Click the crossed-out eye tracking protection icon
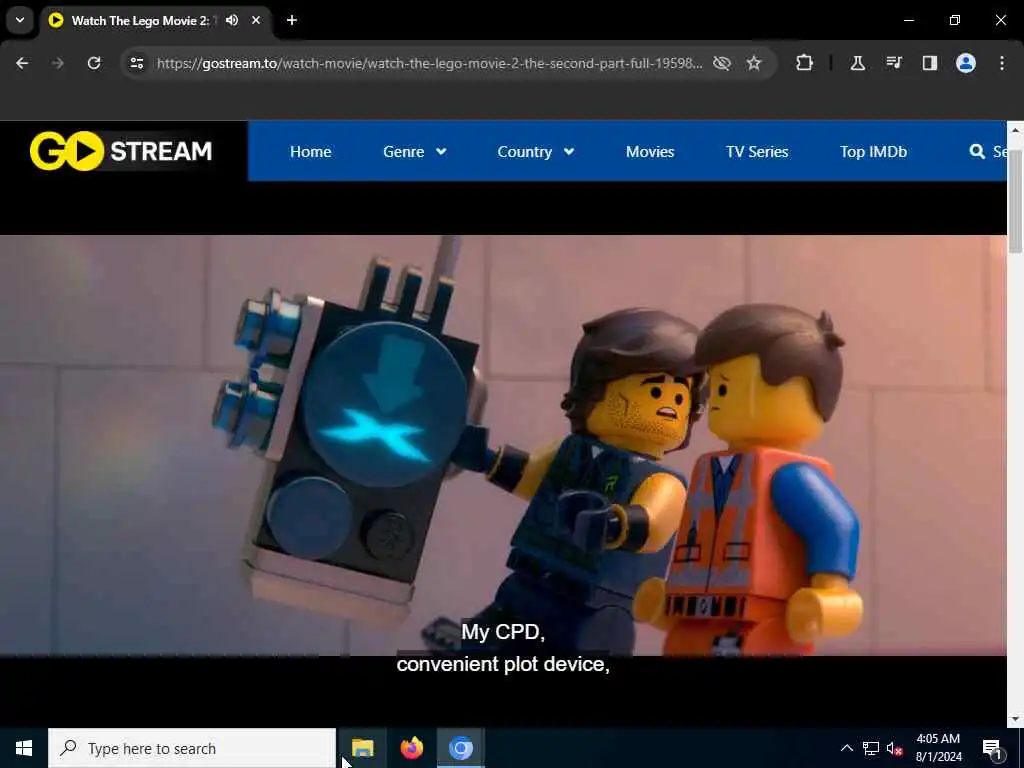The image size is (1024, 768). (722, 63)
